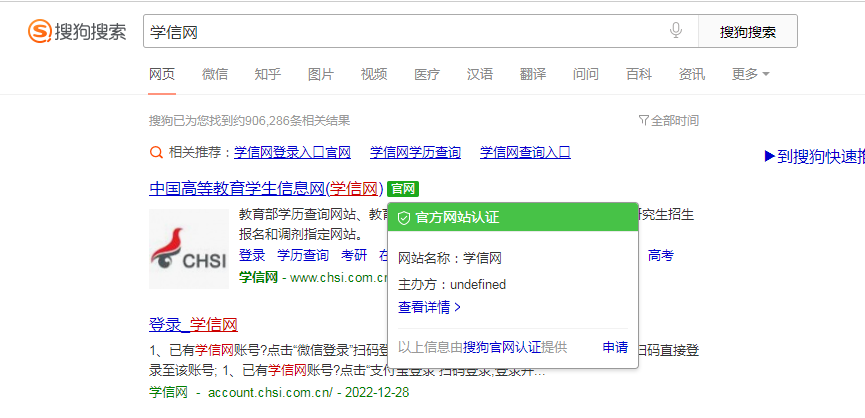Click the Sogou search logo

click(x=77, y=31)
